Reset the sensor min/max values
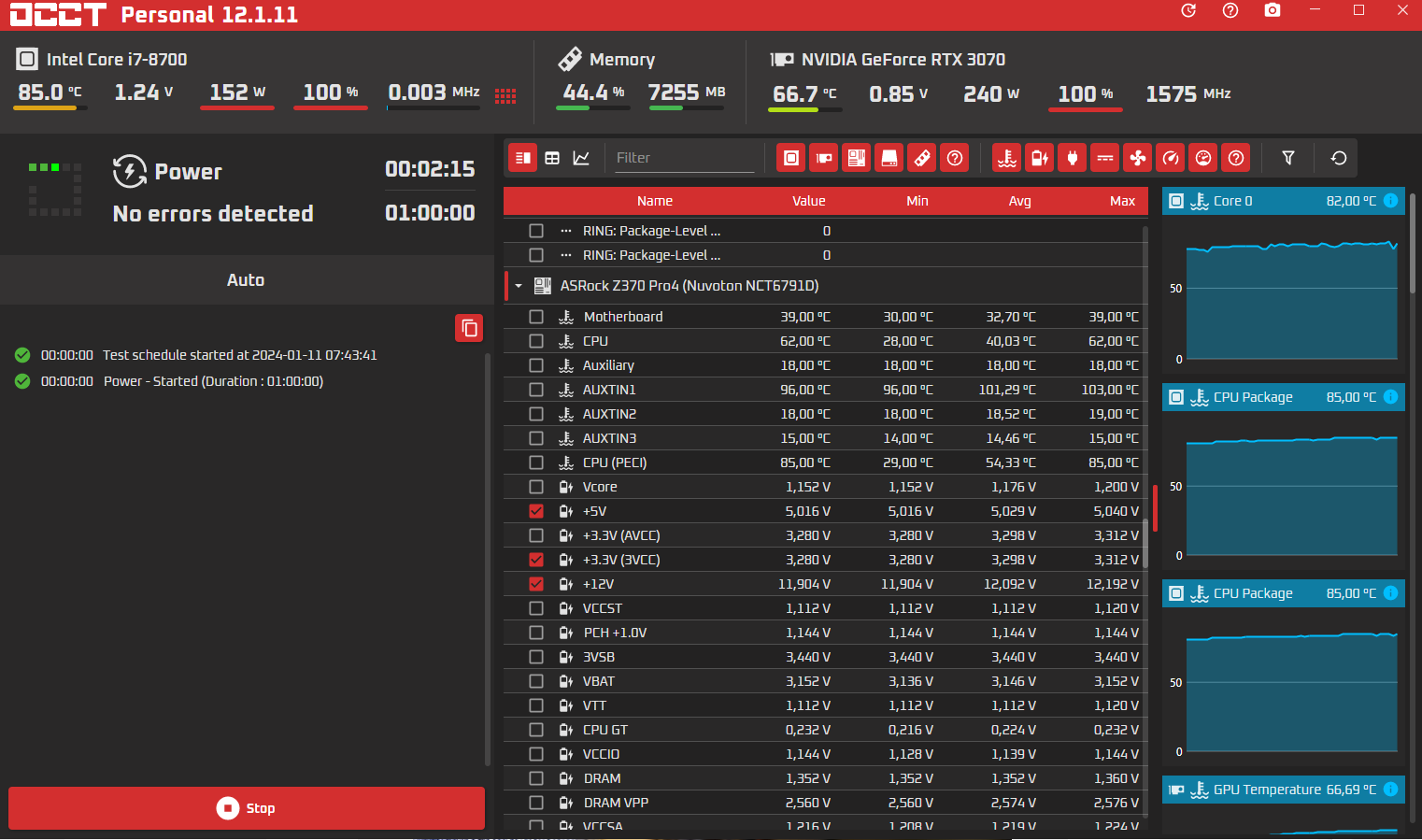1422x840 pixels. 1339,158
